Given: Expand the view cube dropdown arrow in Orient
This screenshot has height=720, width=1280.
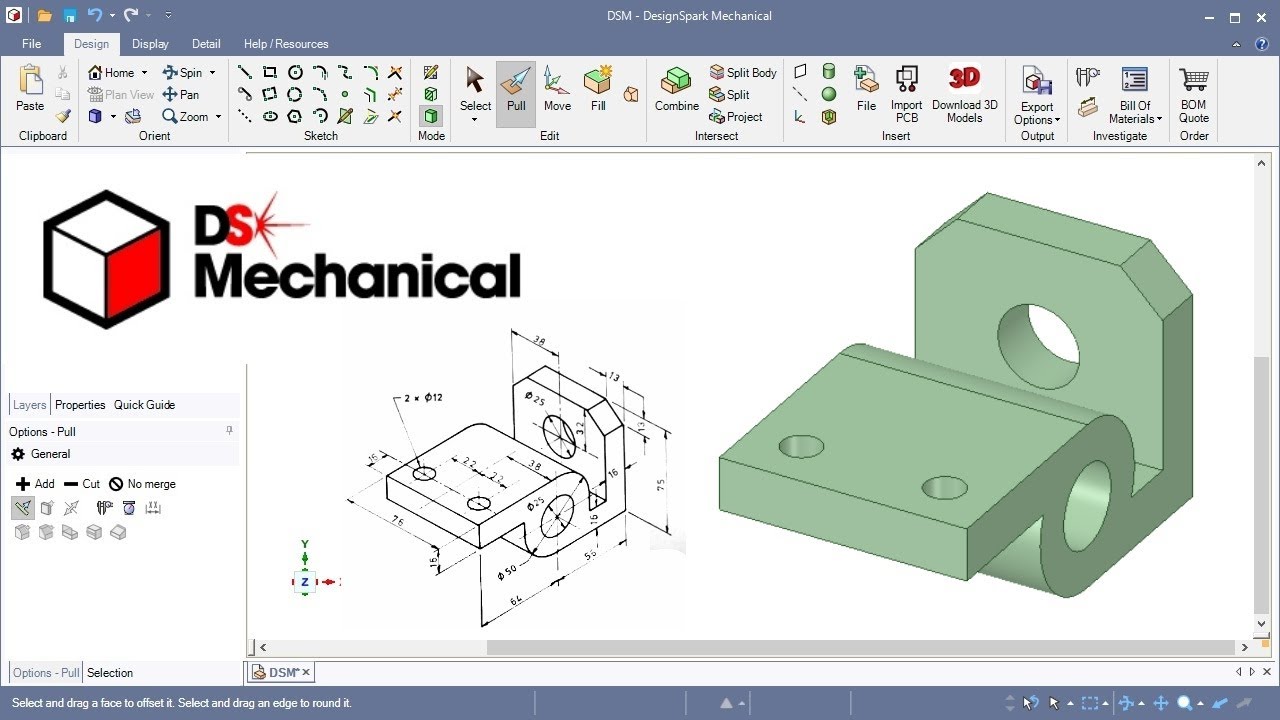Looking at the screenshot, I should (113, 116).
